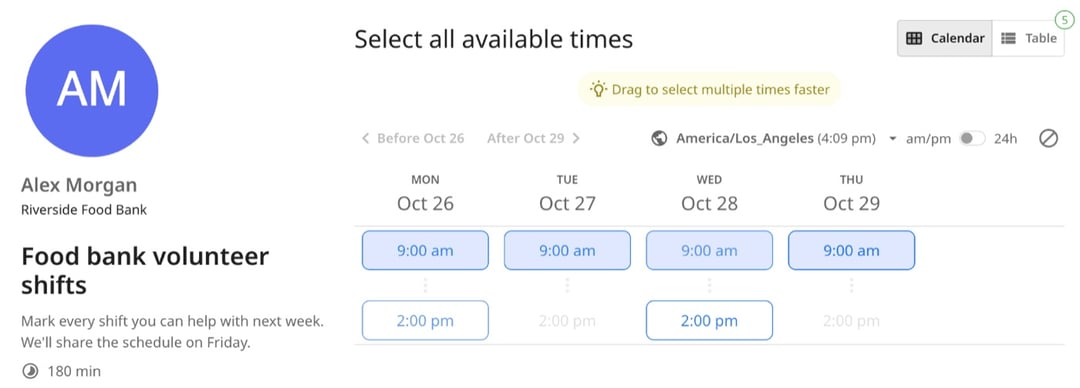Go to dates After Oct 29
The image size is (1080, 388).
(x=533, y=139)
